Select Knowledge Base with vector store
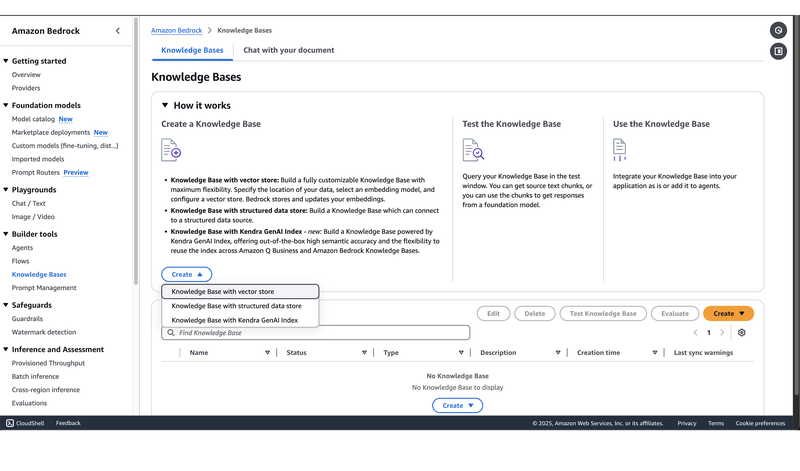This screenshot has width=800, height=471. 240,291
